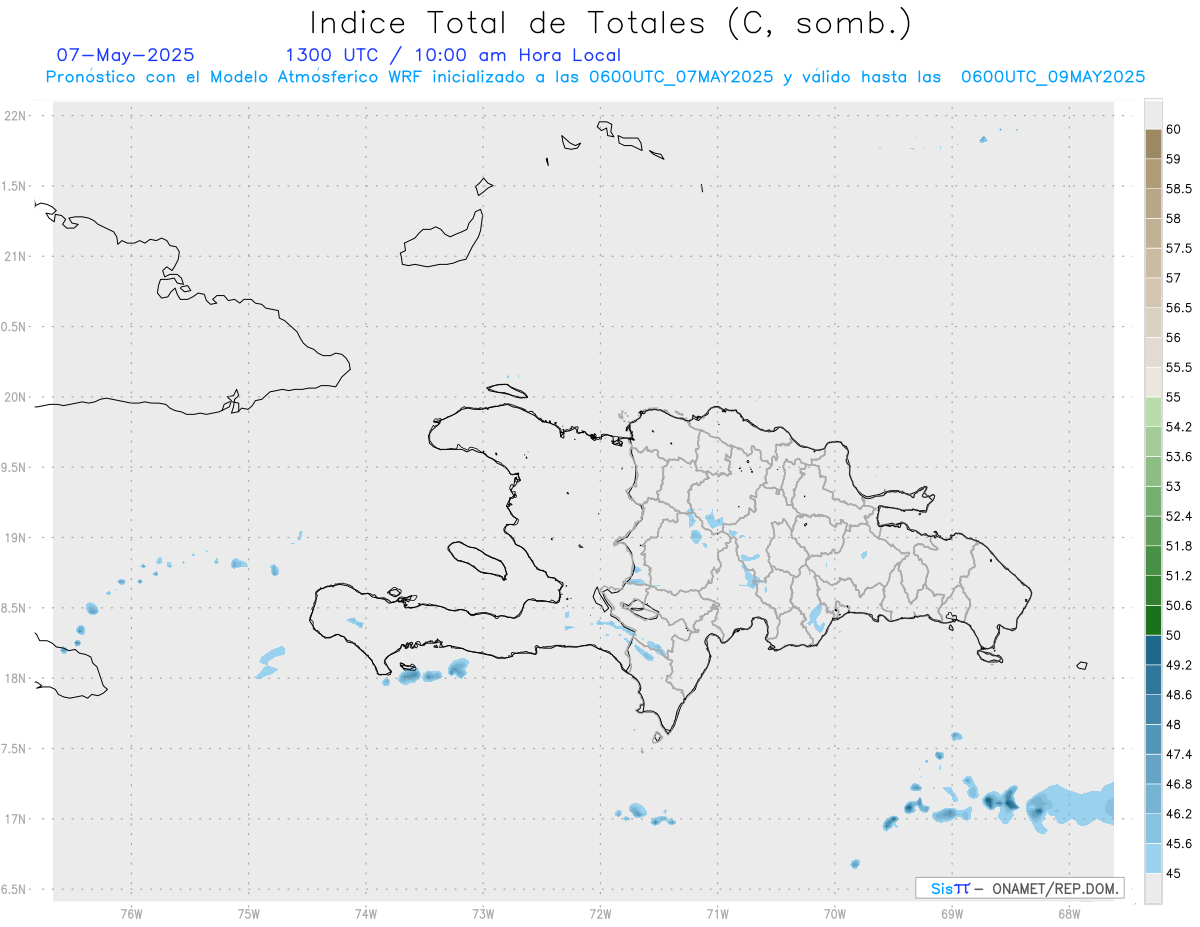Click colorbar label '60'
Image resolution: width=1200 pixels, height=927 pixels.
[1174, 129]
